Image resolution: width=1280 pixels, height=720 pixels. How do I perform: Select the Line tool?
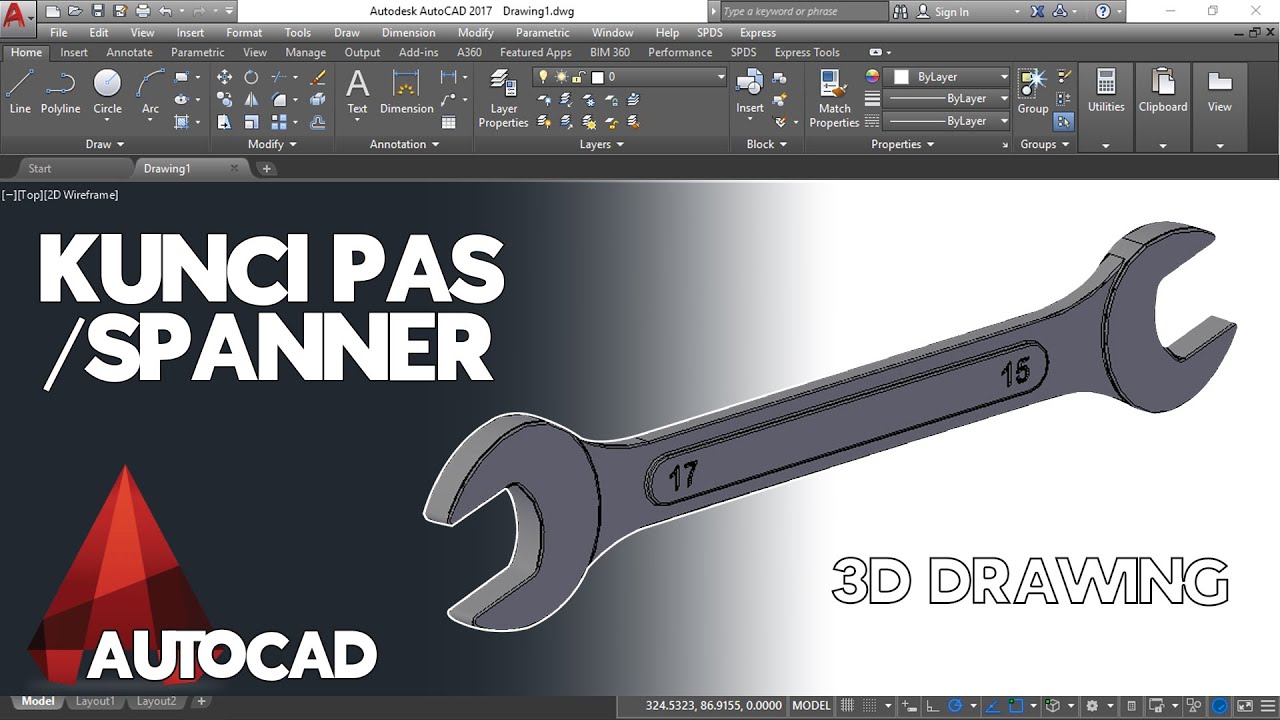(20, 91)
